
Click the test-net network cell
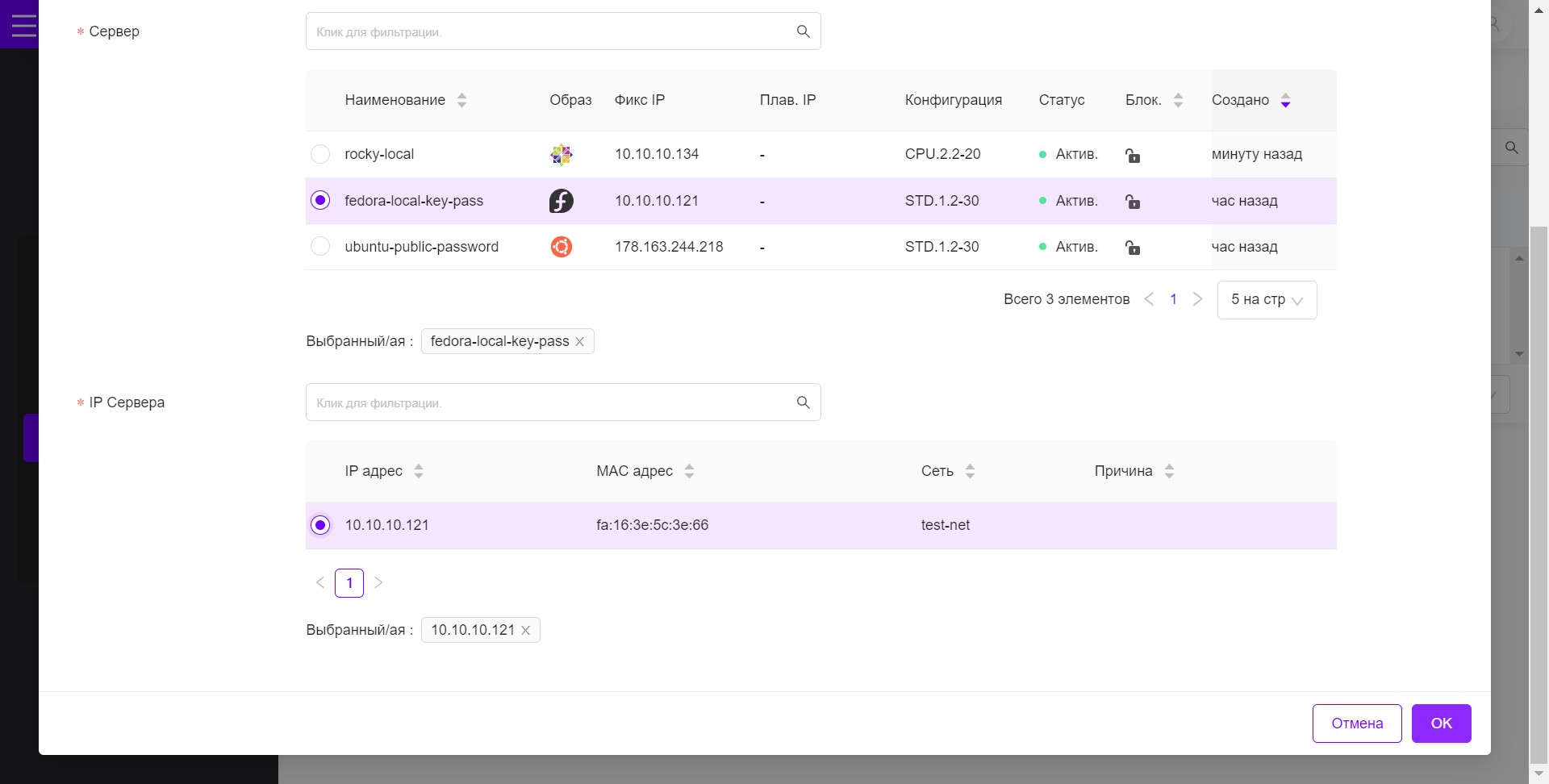(x=946, y=525)
